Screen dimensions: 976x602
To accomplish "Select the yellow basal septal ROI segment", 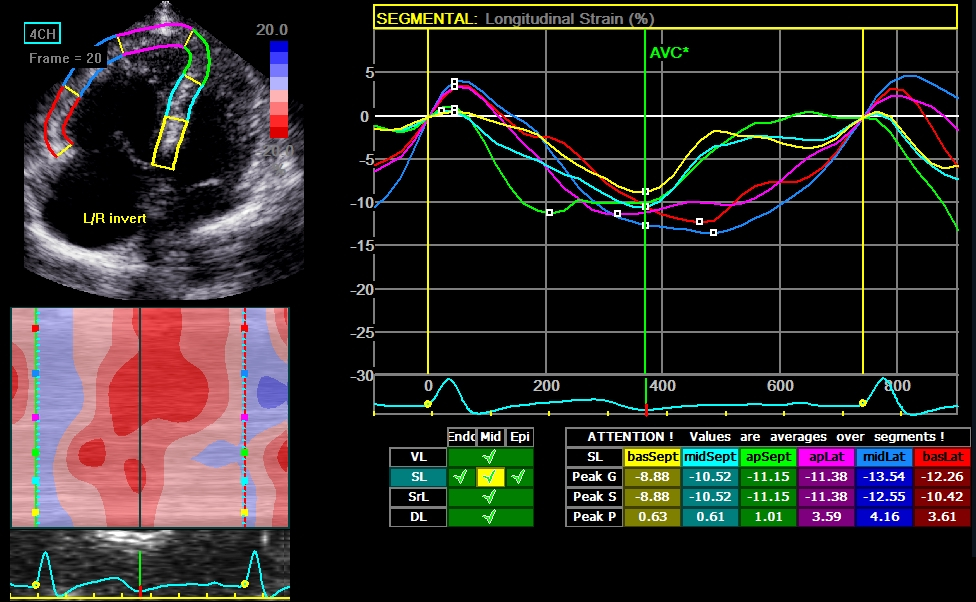I will 170,142.
